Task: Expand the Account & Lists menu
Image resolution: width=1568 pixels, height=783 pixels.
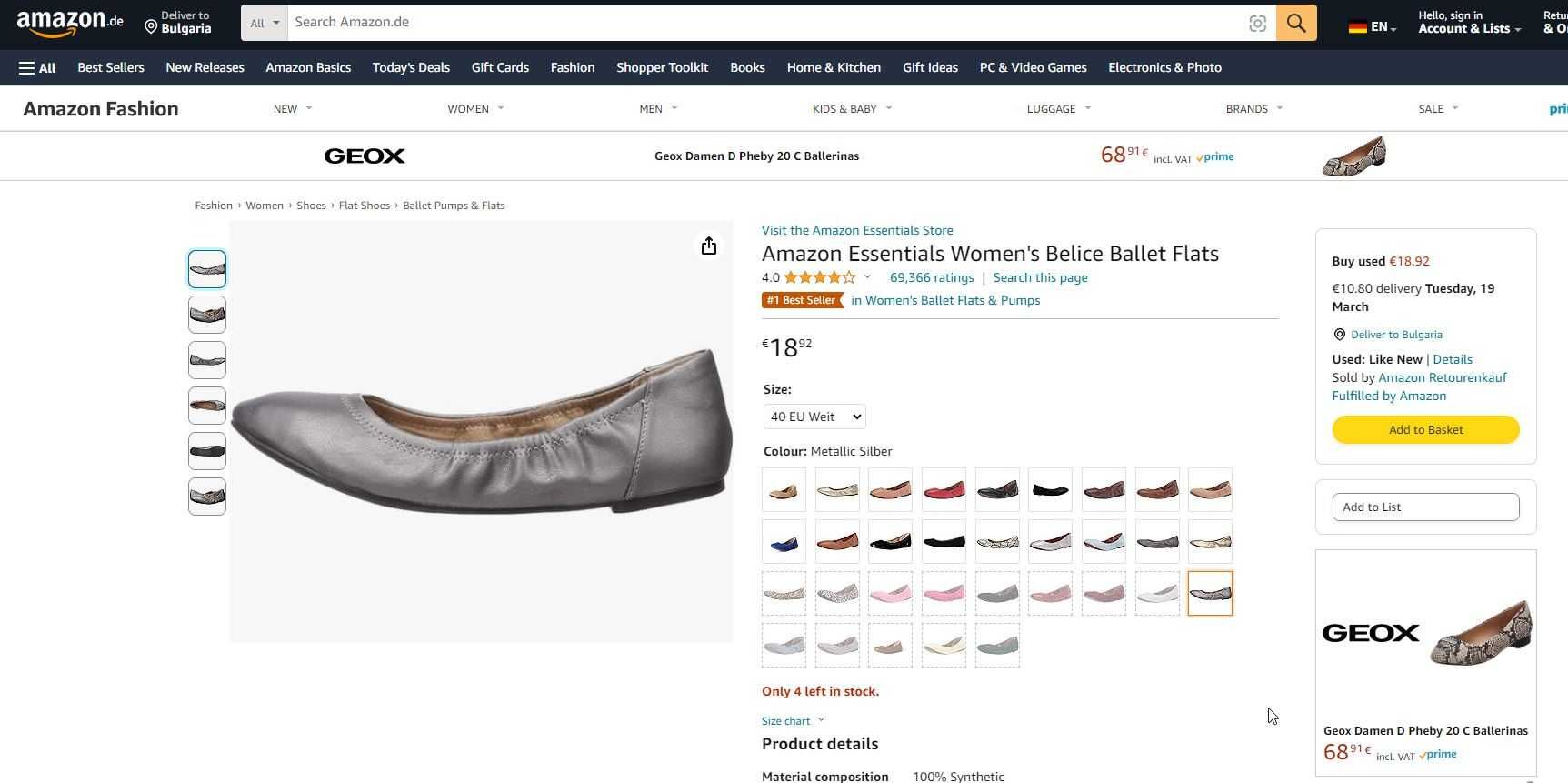Action: point(1470,23)
